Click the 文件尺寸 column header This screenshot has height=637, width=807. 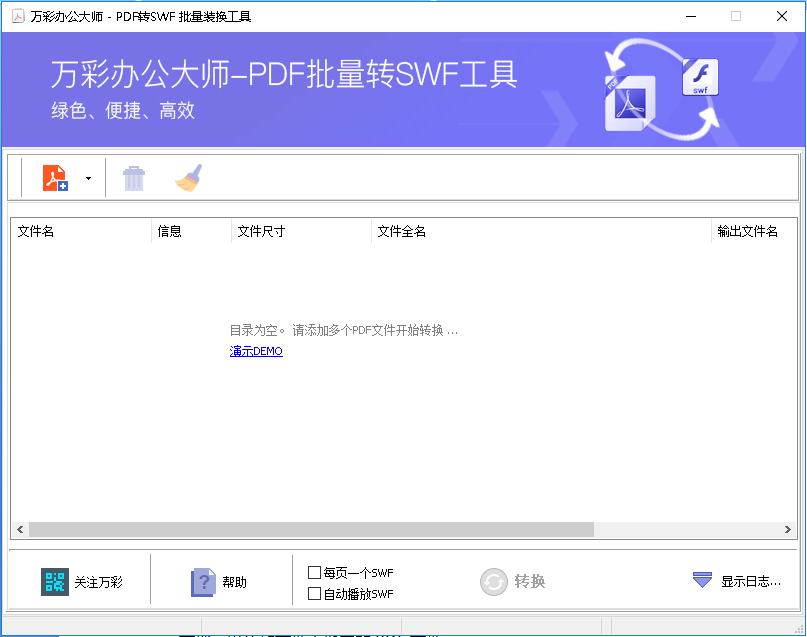click(x=260, y=231)
